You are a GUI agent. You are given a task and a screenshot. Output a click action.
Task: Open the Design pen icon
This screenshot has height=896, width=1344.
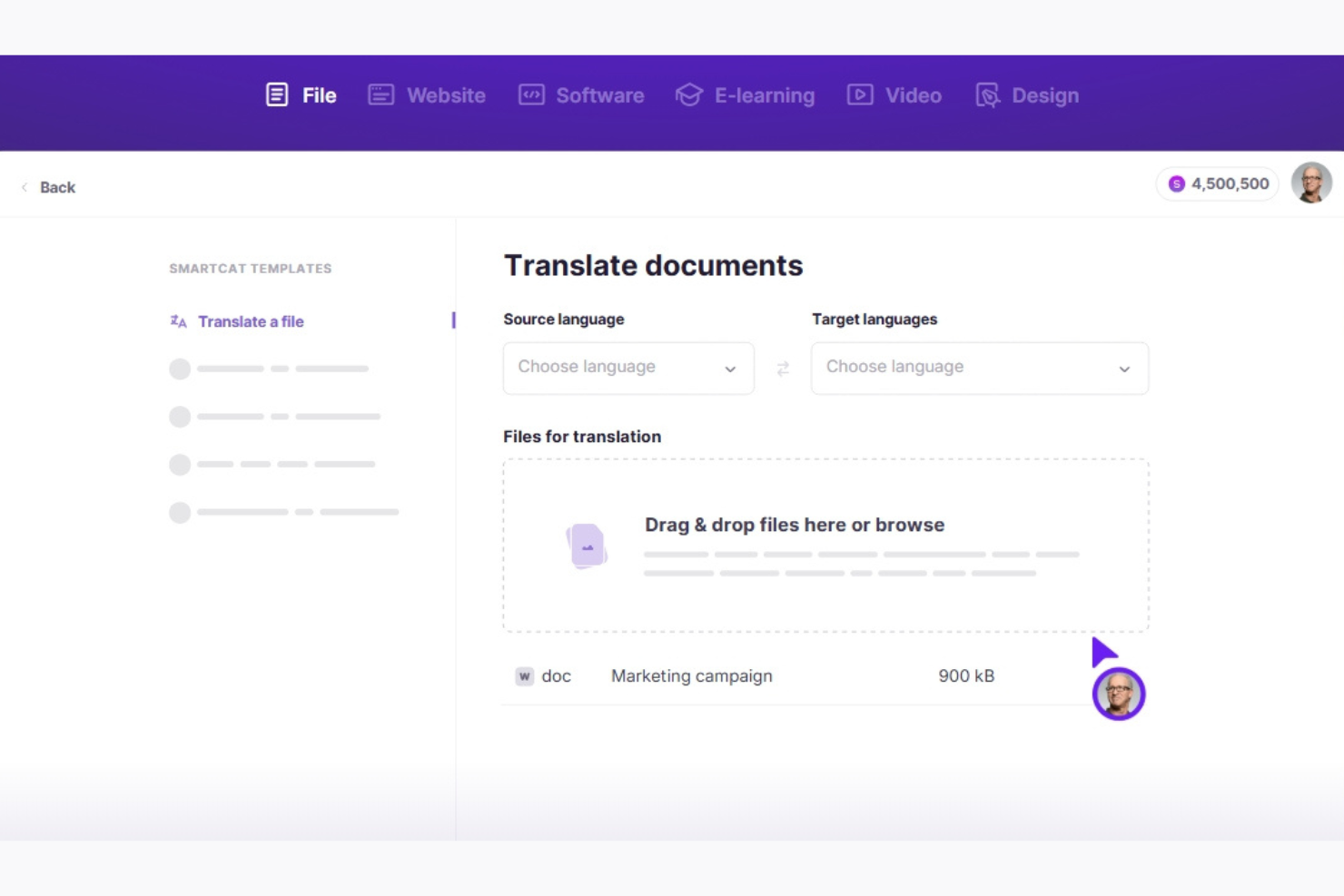pos(987,94)
